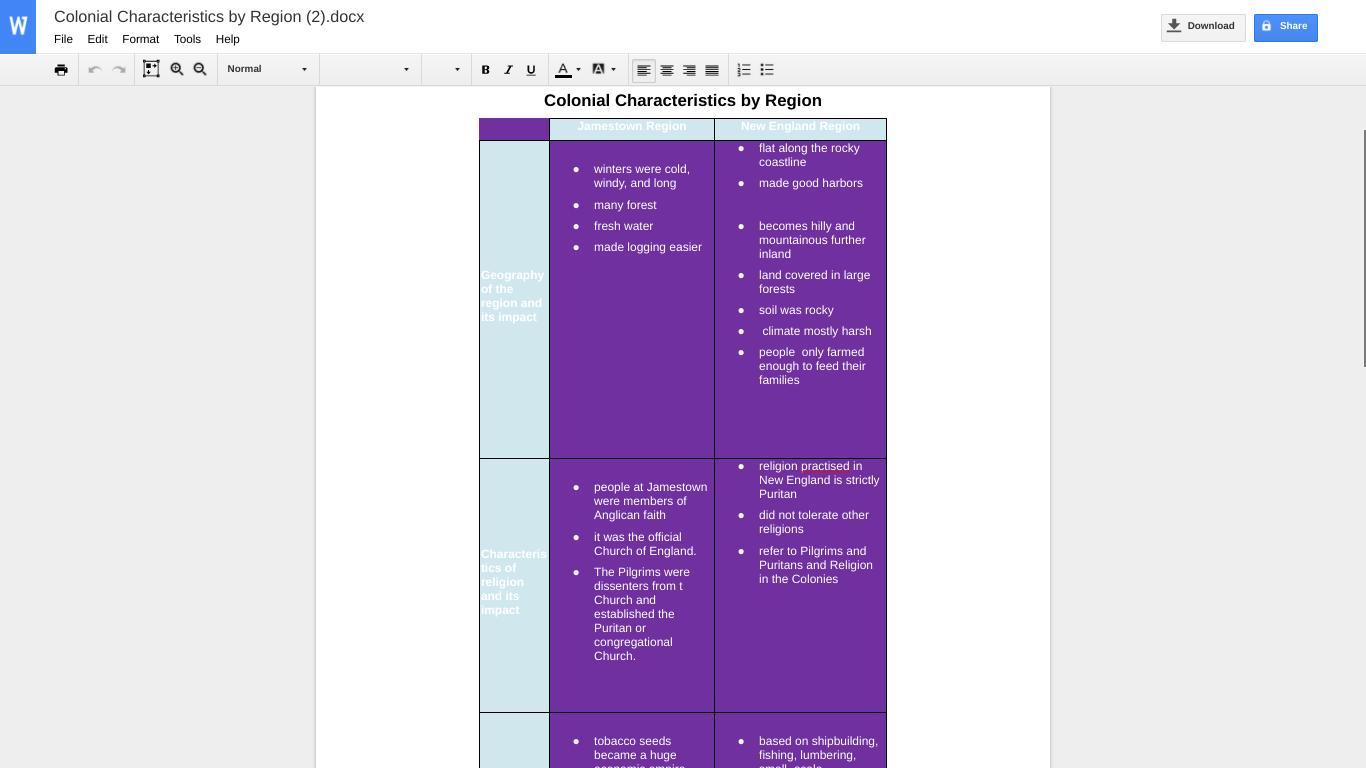
Task: Click the Share button
Action: pyautogui.click(x=1285, y=27)
